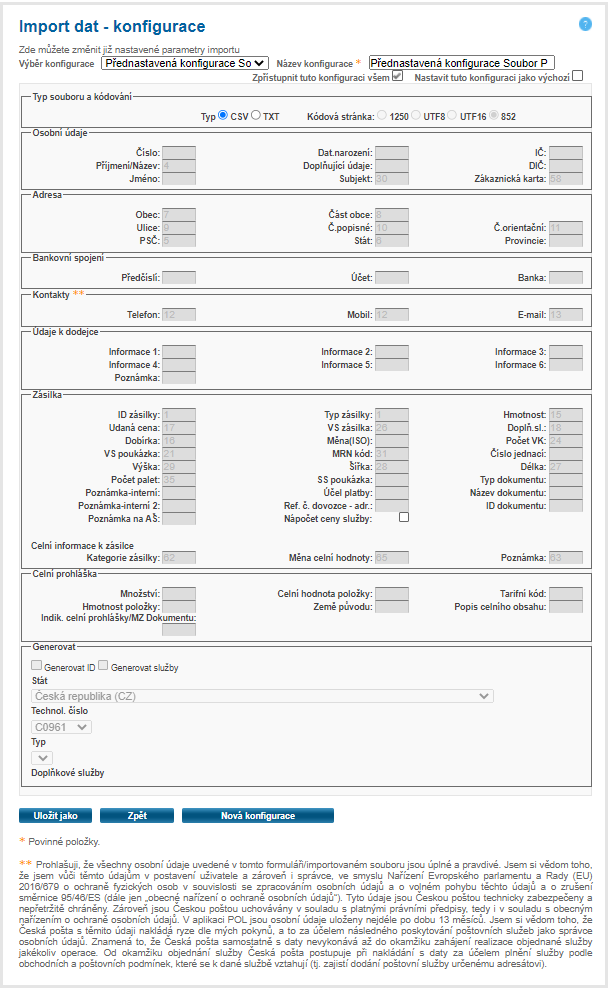Click the 'Název konfigurace' text field
Image resolution: width=611 pixels, height=990 pixels.
[x=461, y=62]
